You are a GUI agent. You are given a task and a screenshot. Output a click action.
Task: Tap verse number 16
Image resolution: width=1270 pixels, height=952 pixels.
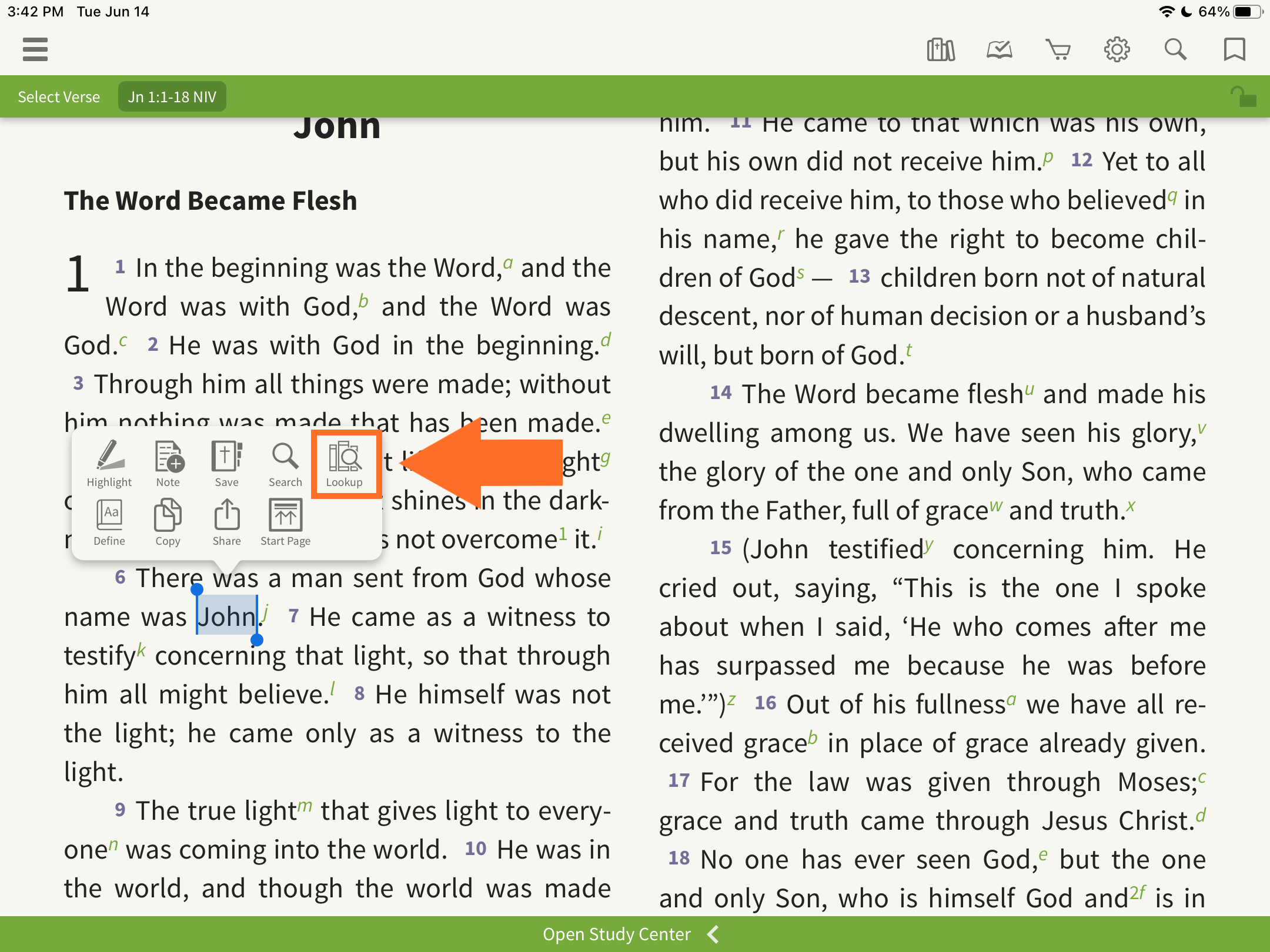[x=766, y=703]
